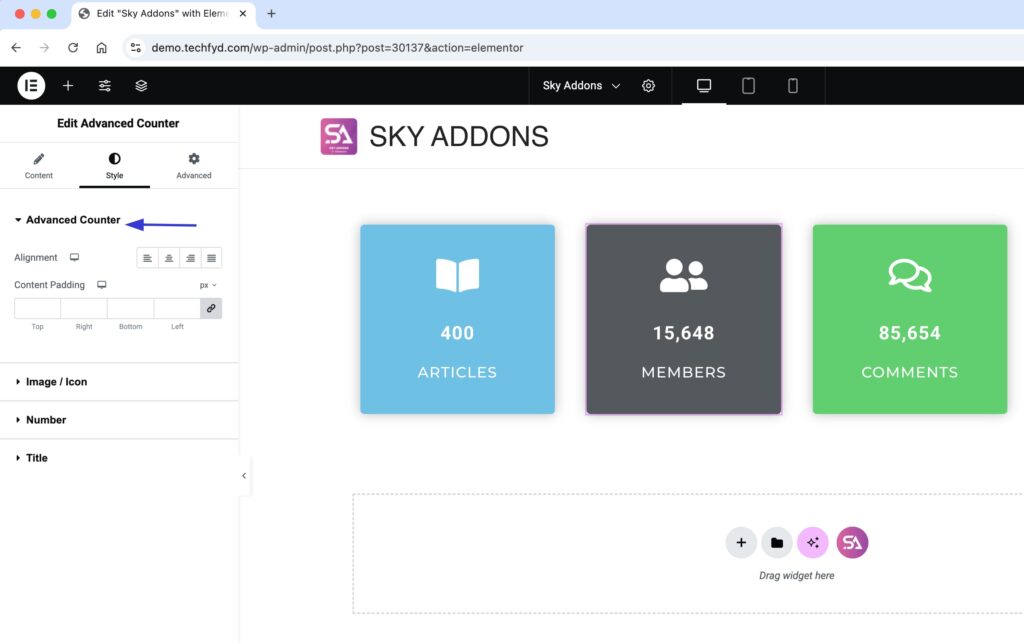Toggle linked padding values
The width and height of the screenshot is (1024, 643).
(x=211, y=308)
